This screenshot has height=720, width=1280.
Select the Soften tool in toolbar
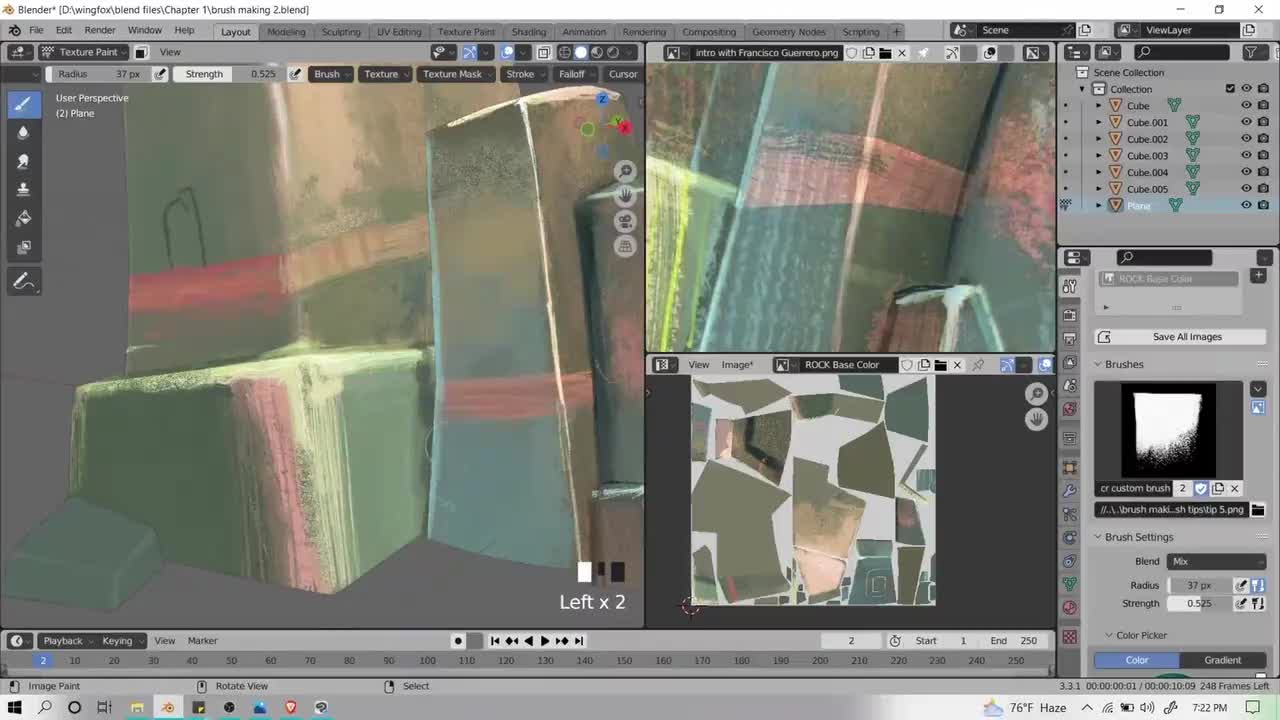point(24,132)
